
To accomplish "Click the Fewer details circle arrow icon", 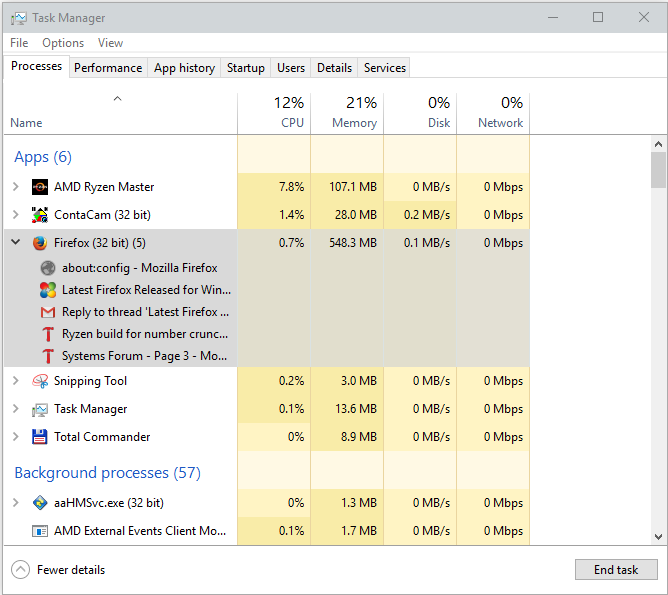I will tap(20, 570).
